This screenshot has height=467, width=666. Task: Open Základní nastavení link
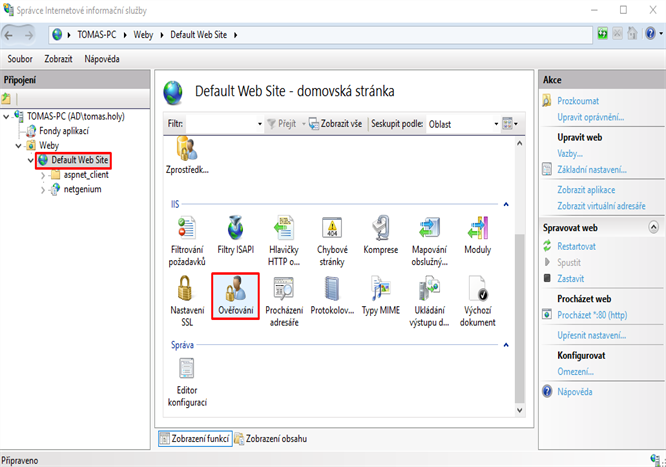pyautogui.click(x=592, y=170)
